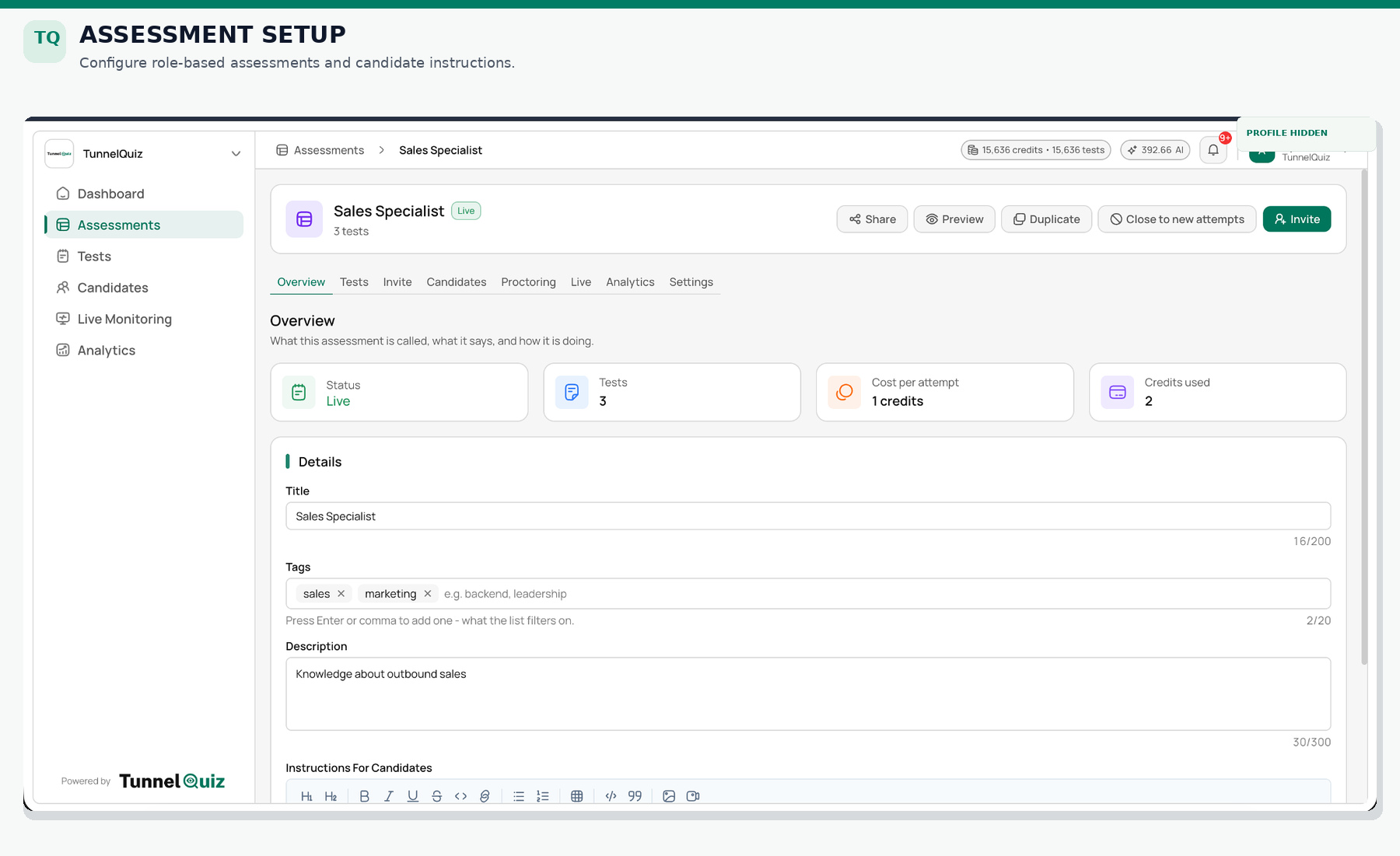1400x856 pixels.
Task: Insert a numbered list
Action: (543, 796)
